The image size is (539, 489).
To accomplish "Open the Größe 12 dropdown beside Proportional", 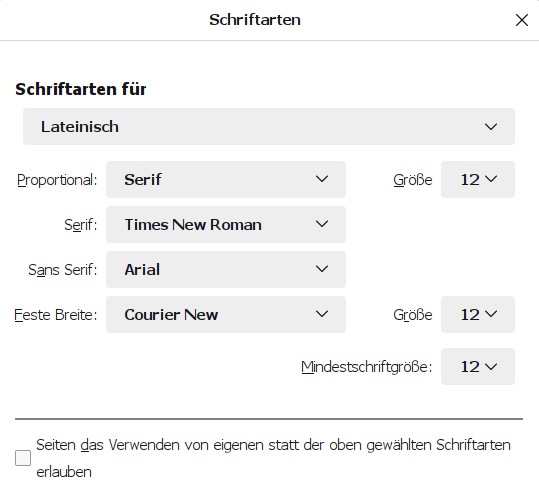I will 478,179.
